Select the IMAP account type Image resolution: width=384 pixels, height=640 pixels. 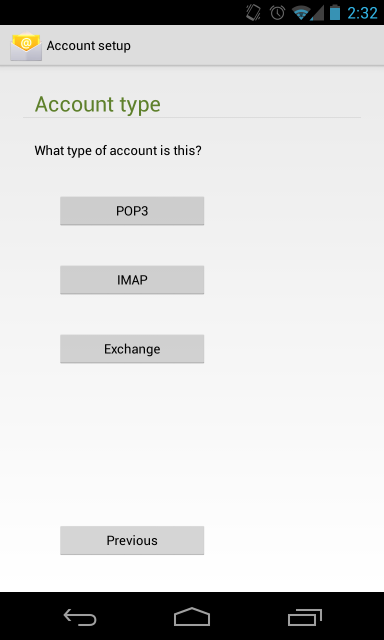[132, 280]
